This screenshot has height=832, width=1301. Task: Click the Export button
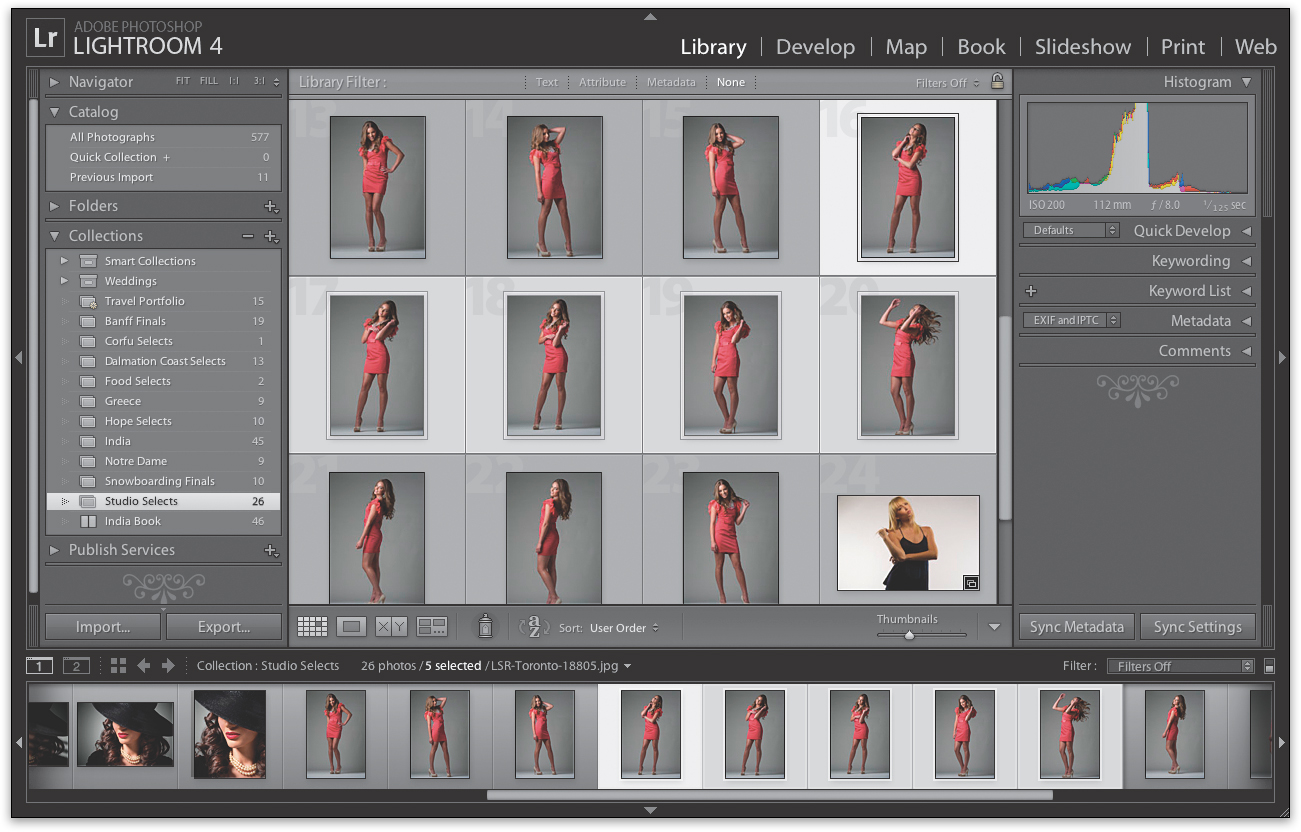(224, 627)
